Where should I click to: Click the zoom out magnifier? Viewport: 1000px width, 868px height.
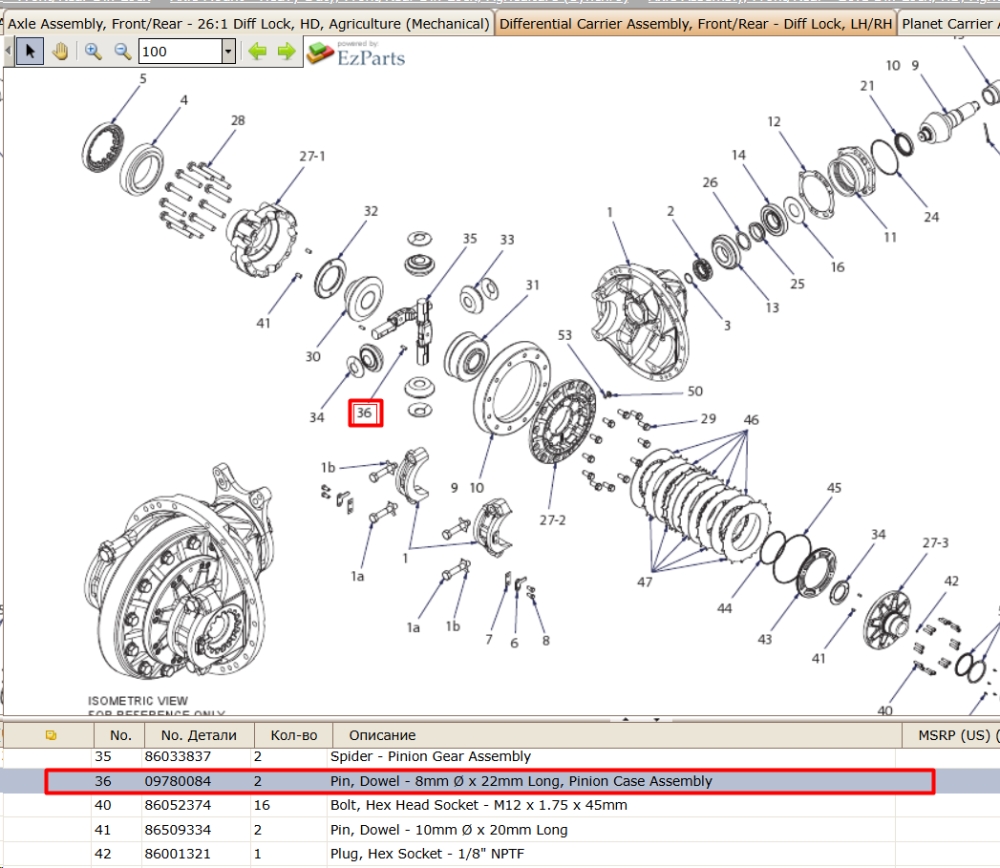point(122,51)
